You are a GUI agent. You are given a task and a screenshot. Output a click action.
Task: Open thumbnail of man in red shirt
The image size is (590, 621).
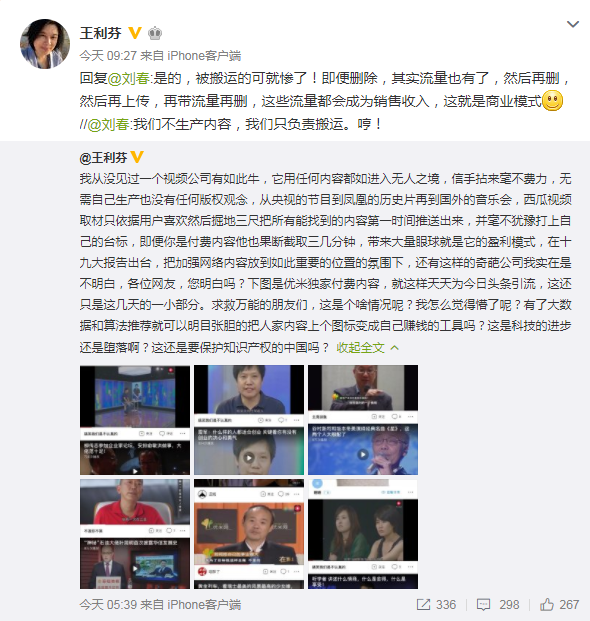coord(135,534)
